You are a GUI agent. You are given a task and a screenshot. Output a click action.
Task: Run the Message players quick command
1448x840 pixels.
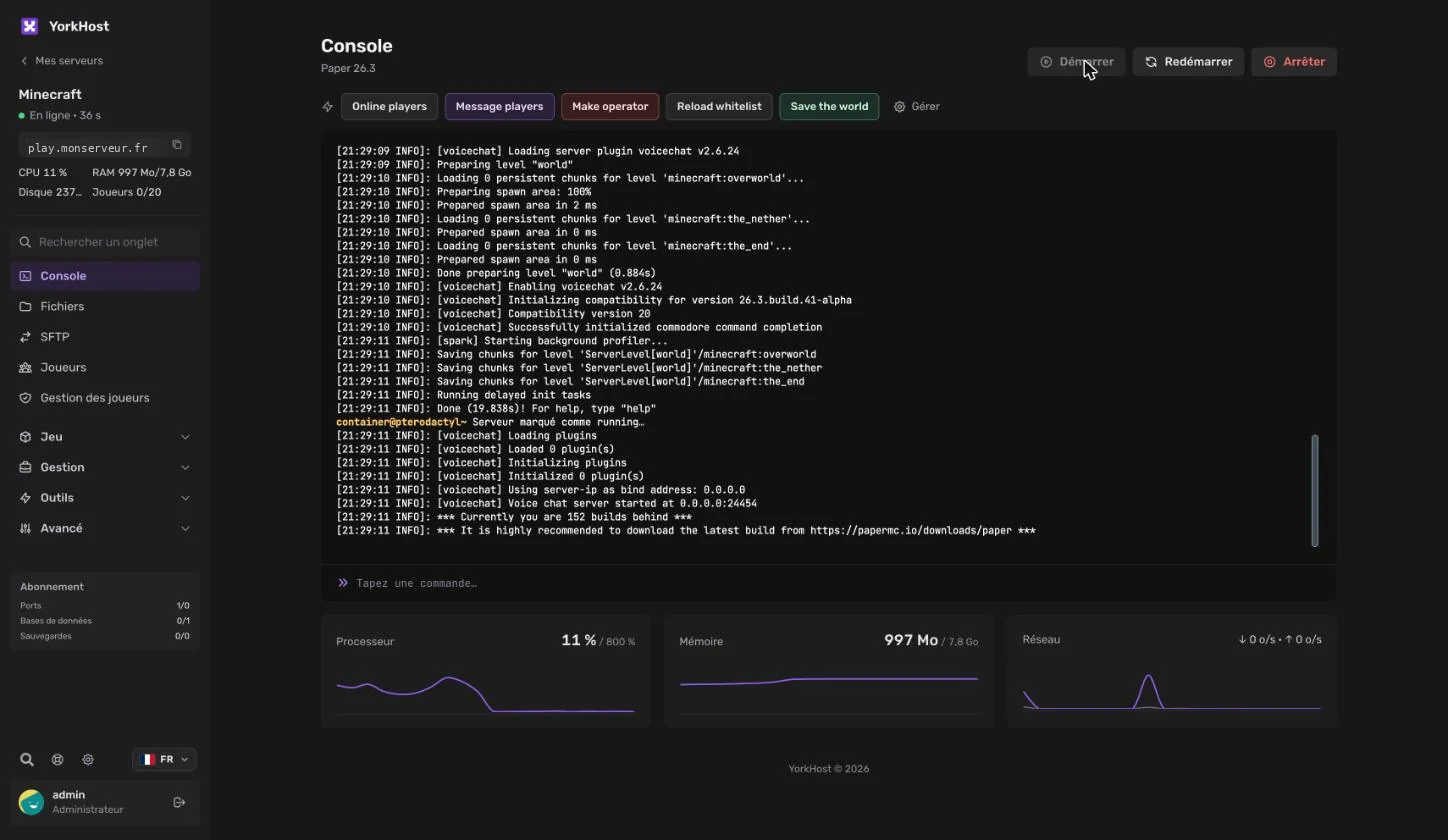(499, 107)
